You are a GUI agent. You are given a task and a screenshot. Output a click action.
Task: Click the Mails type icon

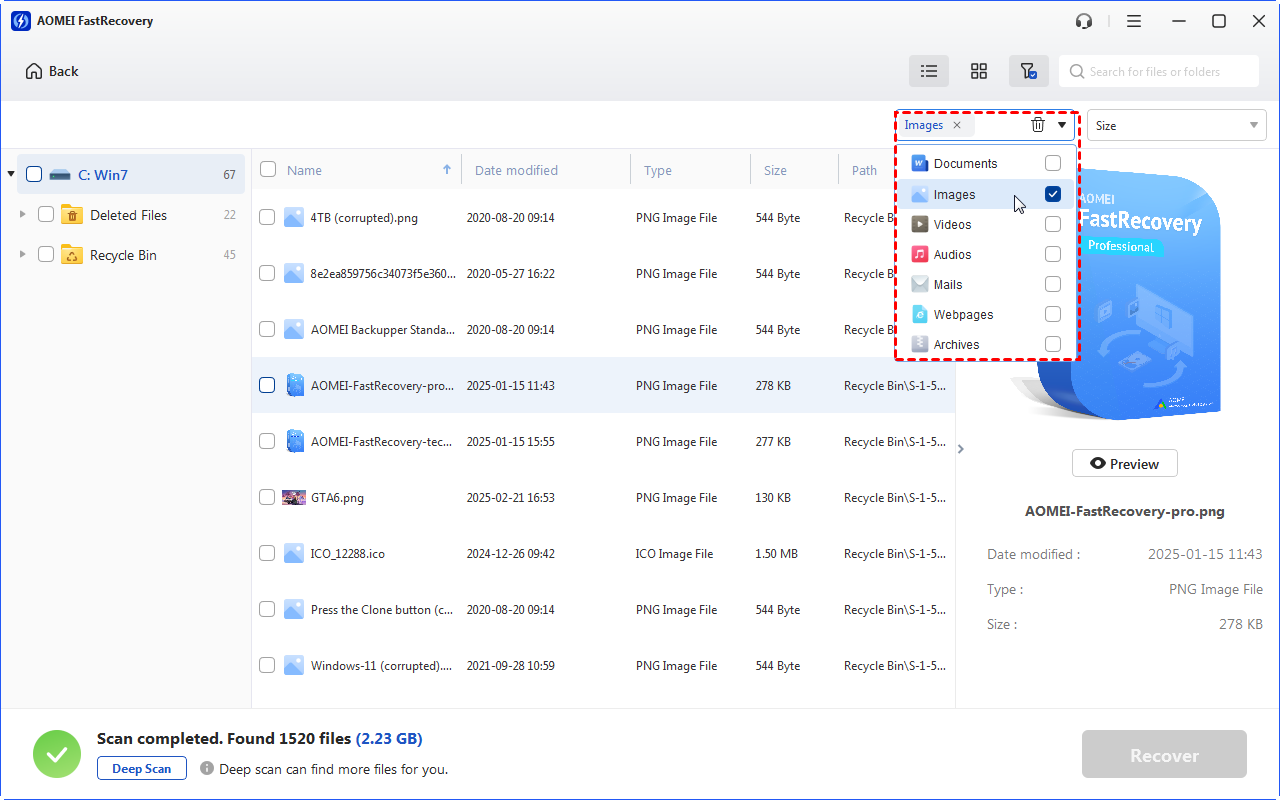(920, 284)
